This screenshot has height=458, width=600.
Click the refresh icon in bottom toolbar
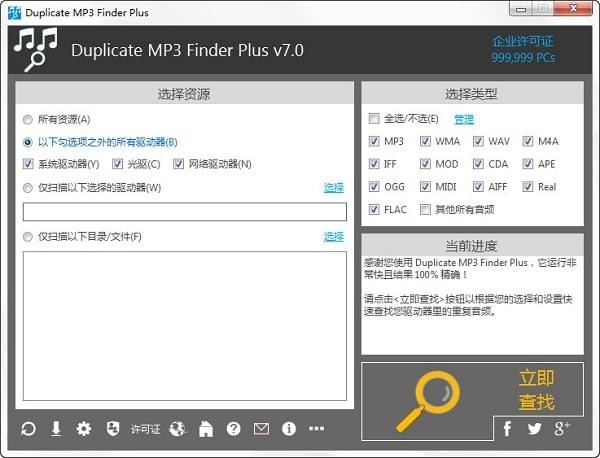(x=28, y=429)
